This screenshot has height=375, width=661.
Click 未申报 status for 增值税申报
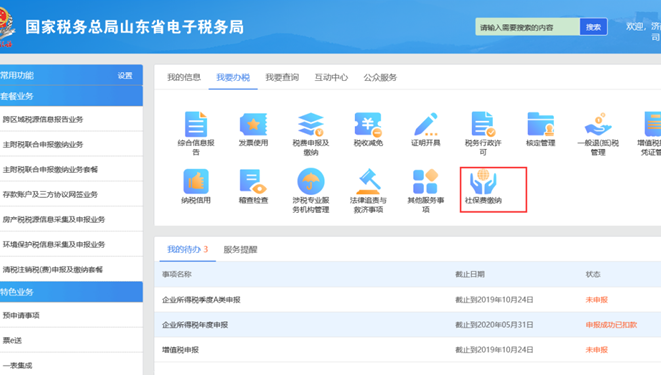tap(597, 350)
